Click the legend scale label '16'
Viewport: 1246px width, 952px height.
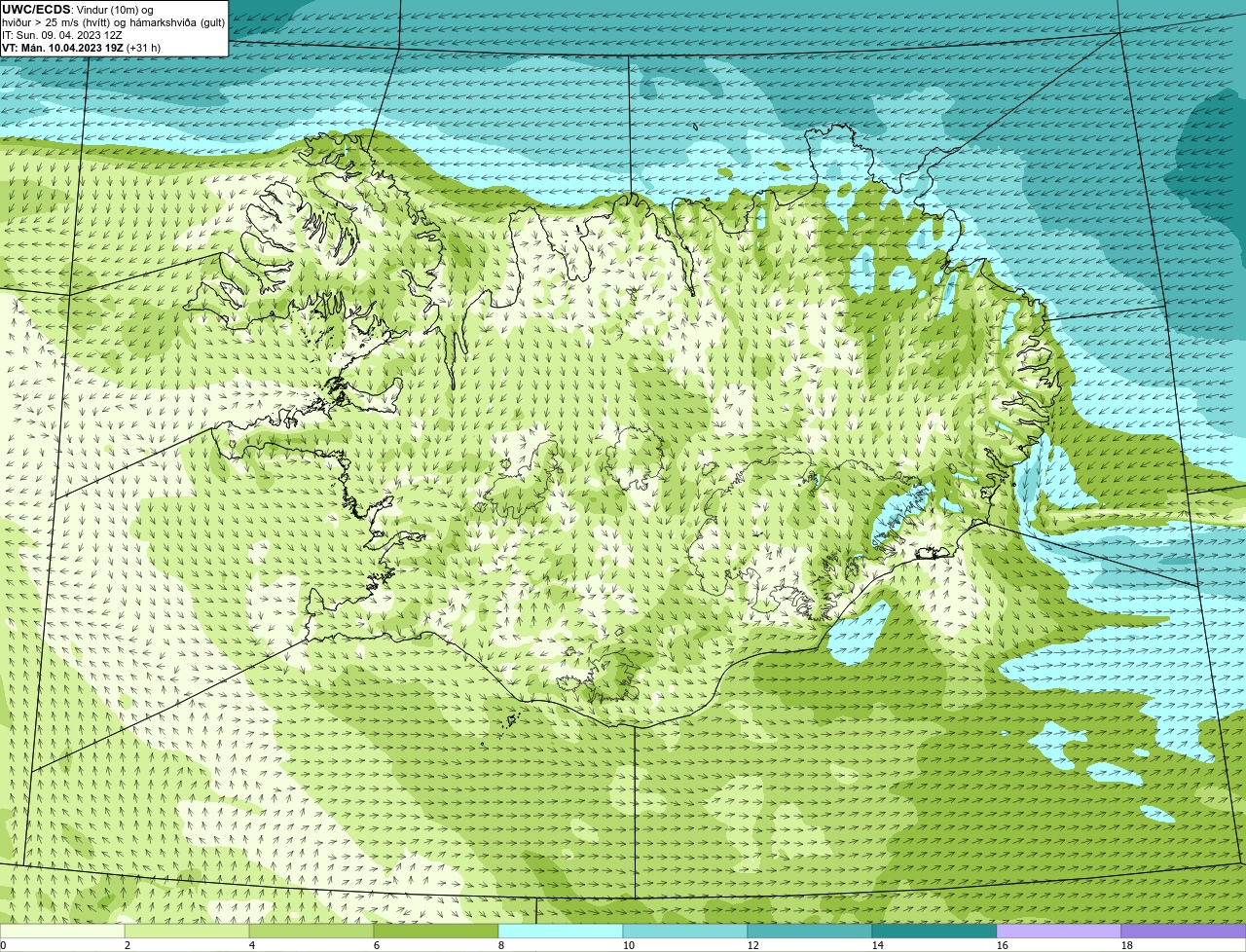pyautogui.click(x=1003, y=945)
